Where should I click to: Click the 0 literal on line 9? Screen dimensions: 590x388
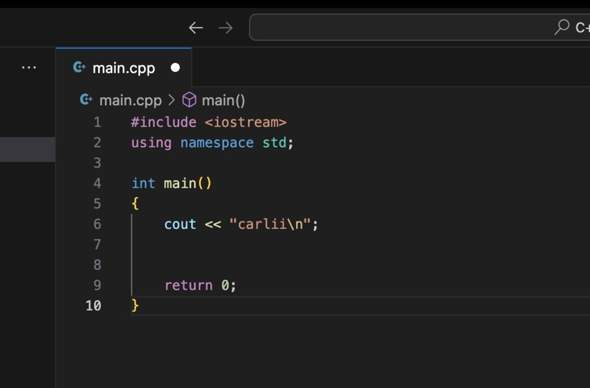[225, 285]
